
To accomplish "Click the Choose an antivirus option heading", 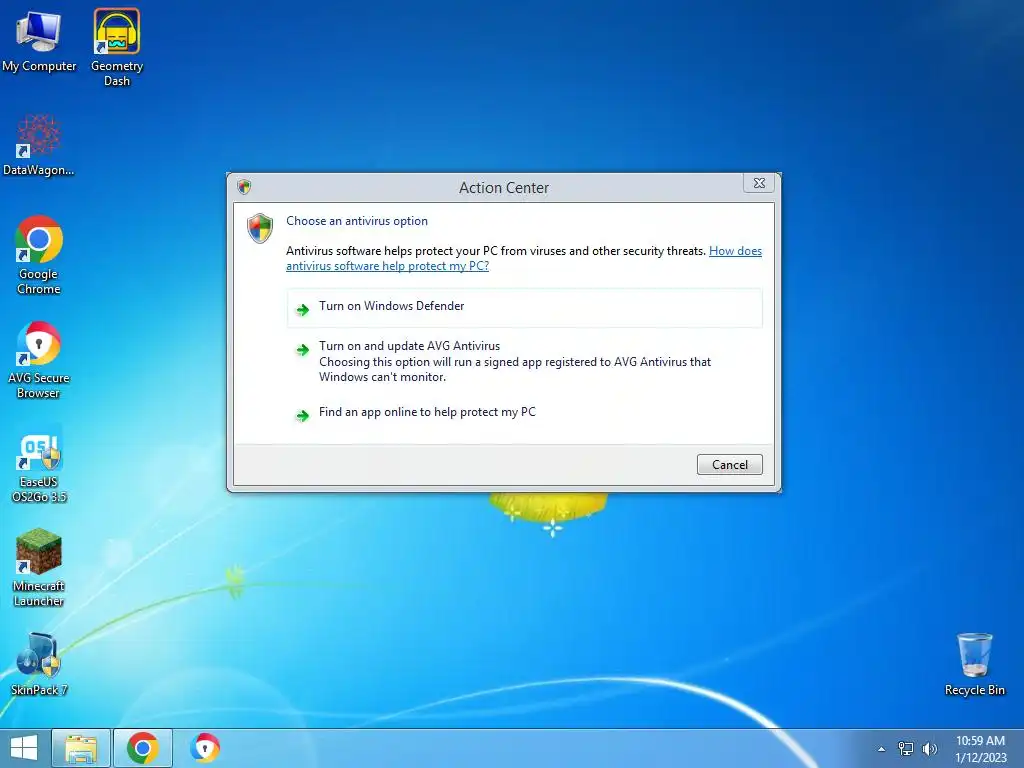I will tap(357, 221).
